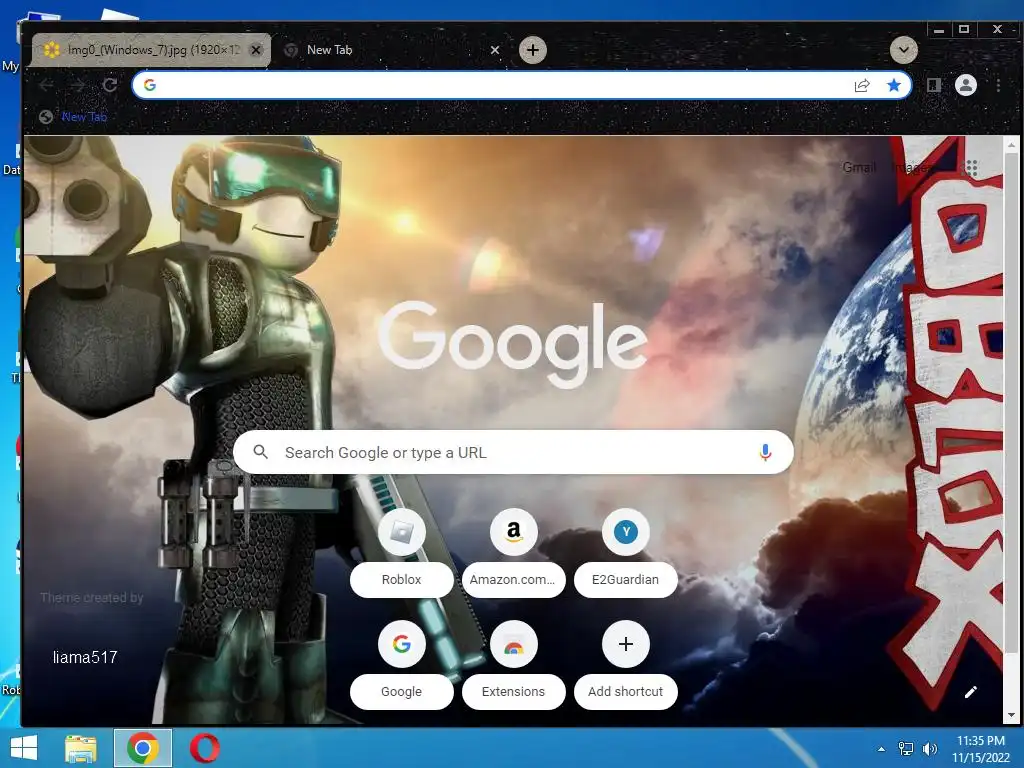
Task: Switch to Img0_(Windows_7).jpg tab
Action: coord(152,50)
